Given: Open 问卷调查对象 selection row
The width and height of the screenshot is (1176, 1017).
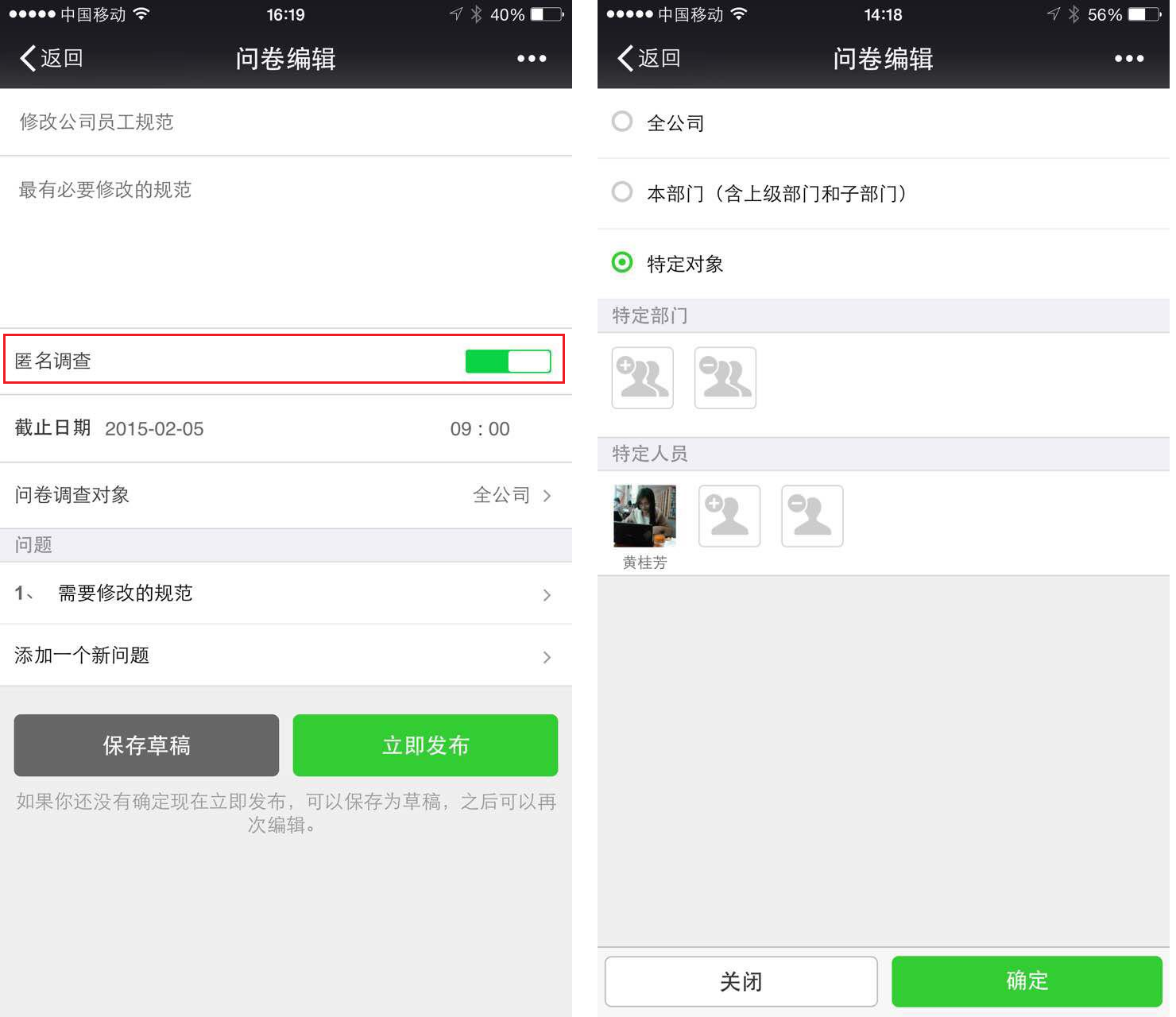Looking at the screenshot, I should pyautogui.click(x=286, y=495).
